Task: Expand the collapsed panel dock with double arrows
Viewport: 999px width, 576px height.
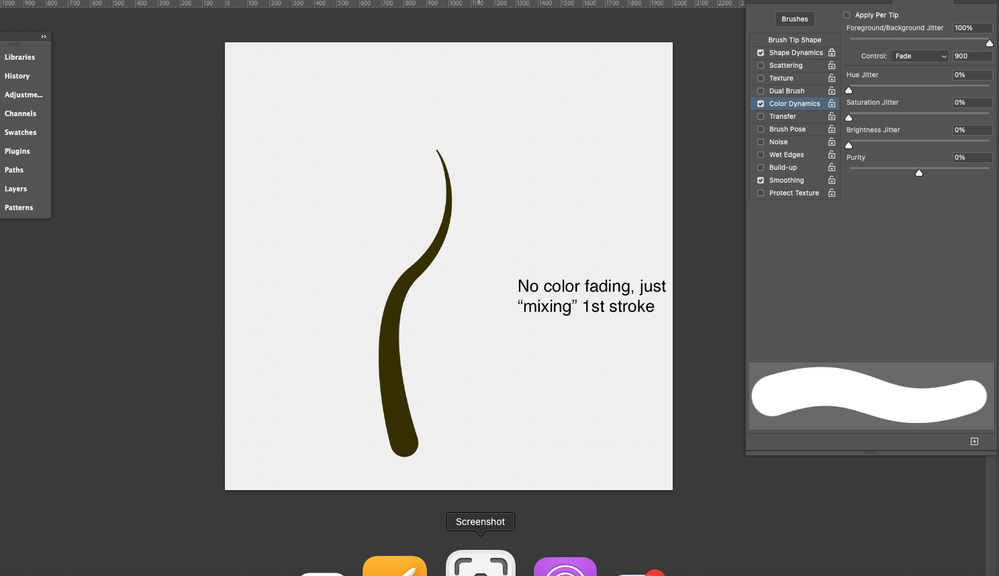Action: [x=44, y=37]
